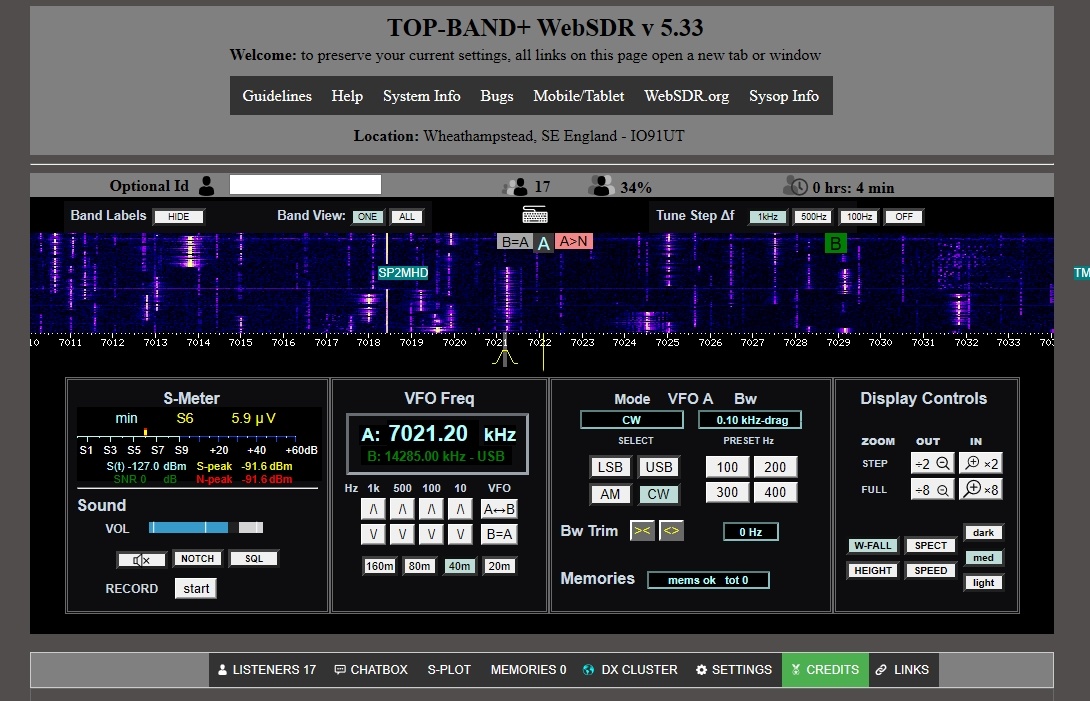Expand the LISTENERS 17 panel

point(266,670)
